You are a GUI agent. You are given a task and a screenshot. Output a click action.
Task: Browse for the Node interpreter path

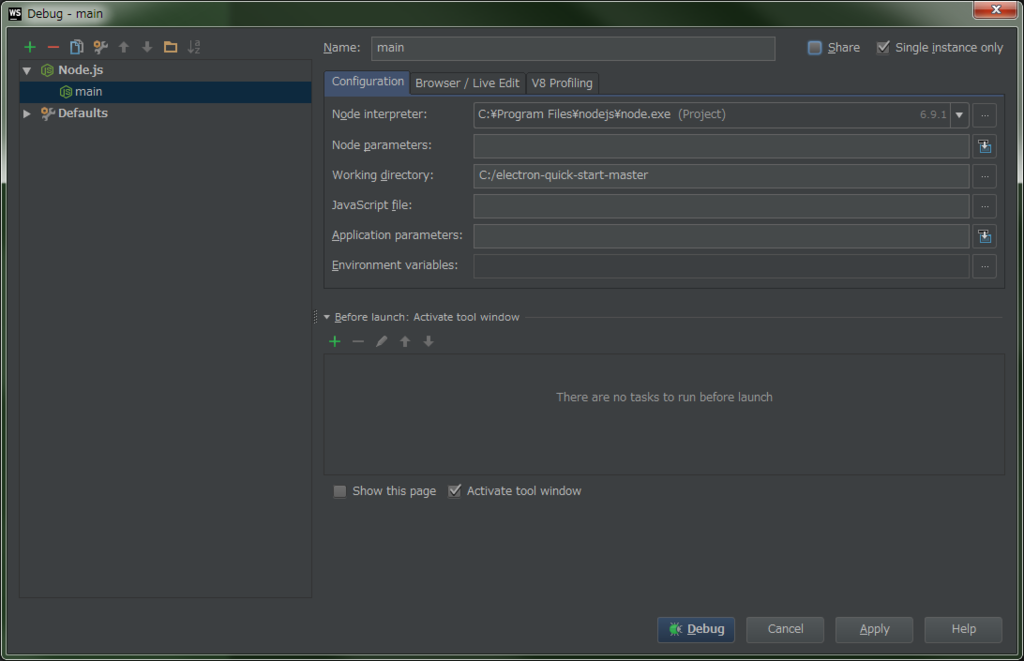[984, 115]
